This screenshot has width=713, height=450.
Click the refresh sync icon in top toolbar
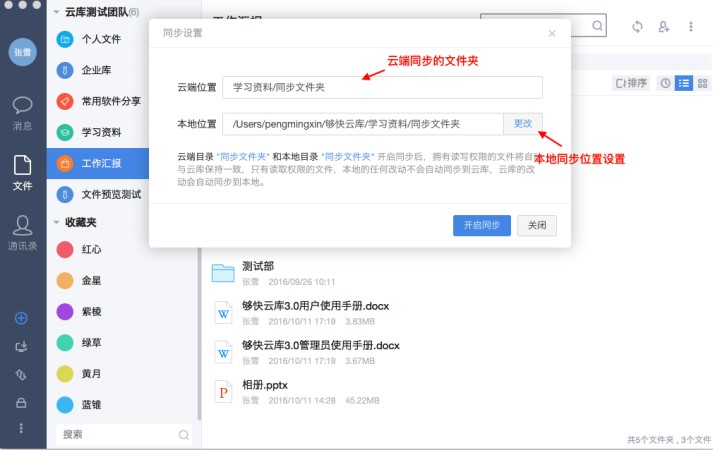638,26
